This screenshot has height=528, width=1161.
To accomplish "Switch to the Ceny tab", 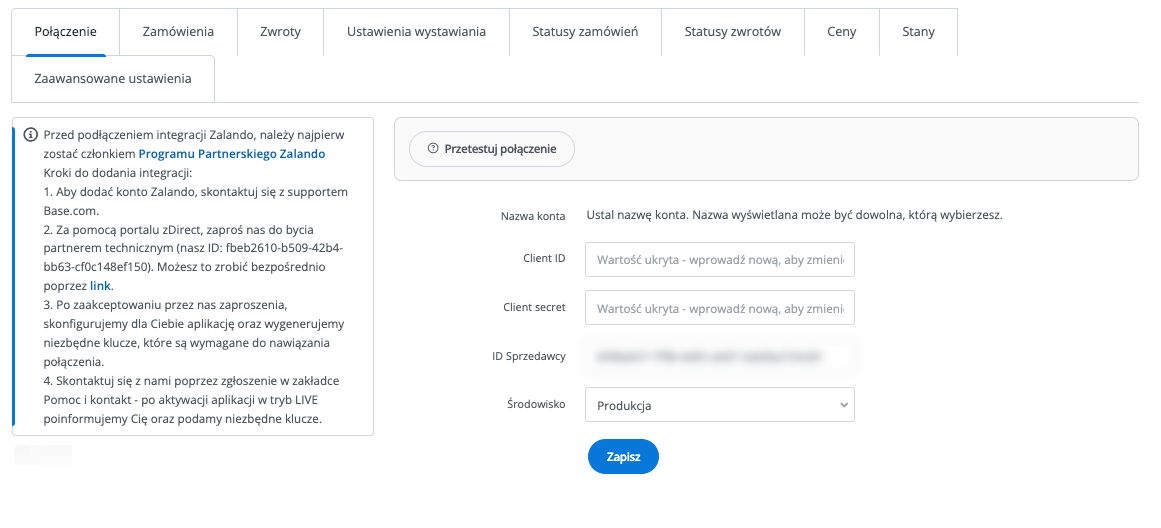I will 841,32.
